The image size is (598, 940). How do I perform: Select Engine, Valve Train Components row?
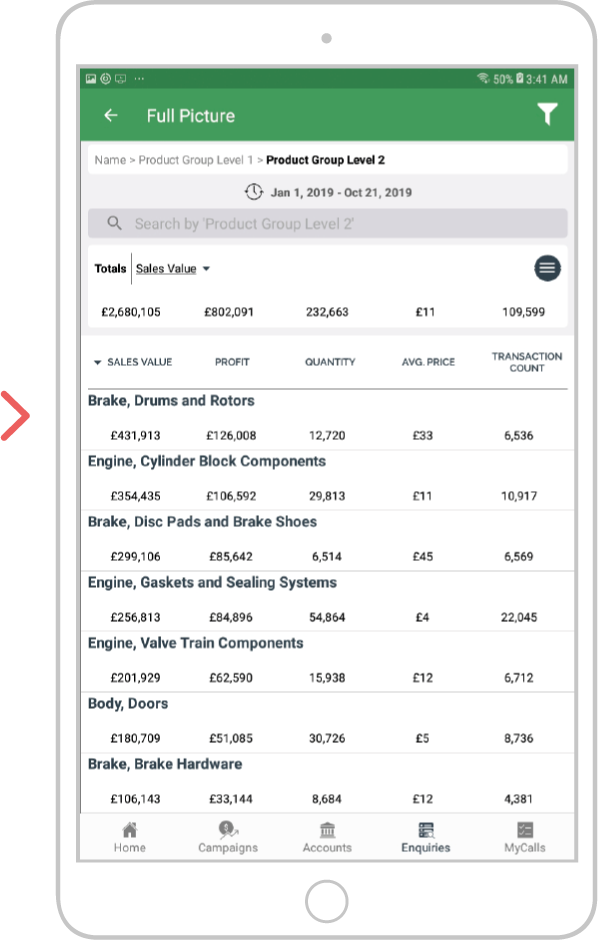pos(327,662)
